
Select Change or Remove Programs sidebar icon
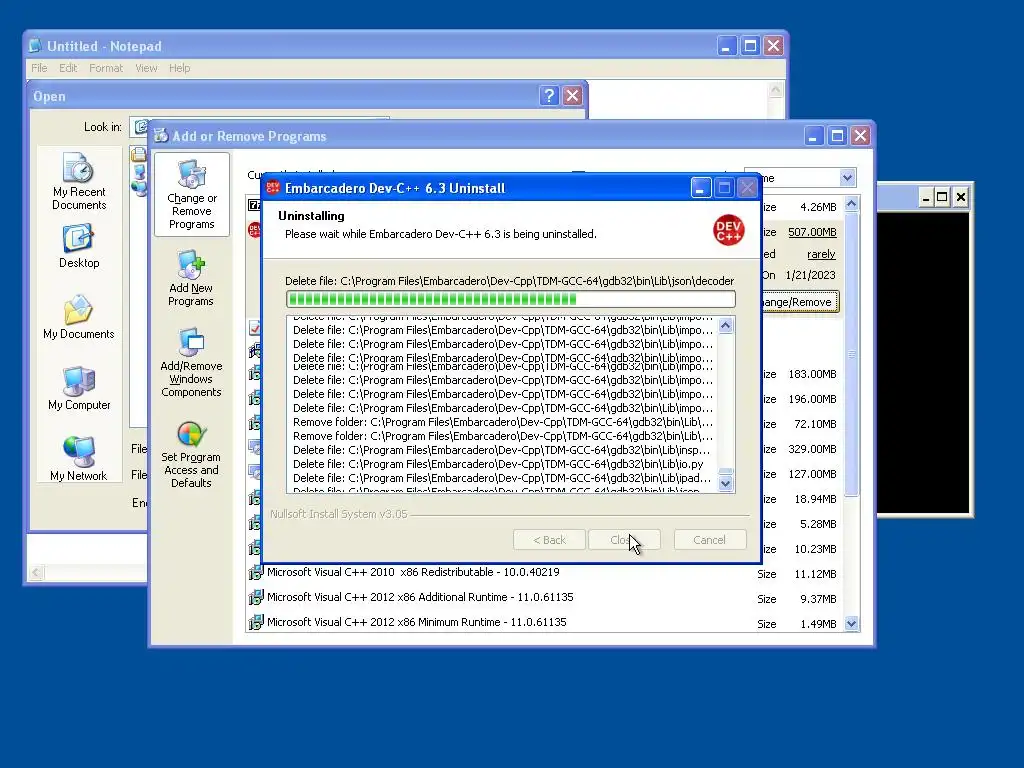click(x=191, y=195)
